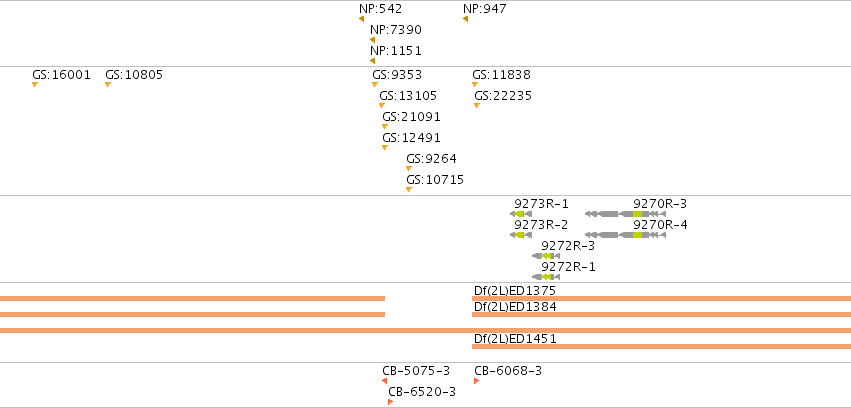Open the Df(2L)ED1375 label
This screenshot has width=851, height=408.
[x=515, y=291]
